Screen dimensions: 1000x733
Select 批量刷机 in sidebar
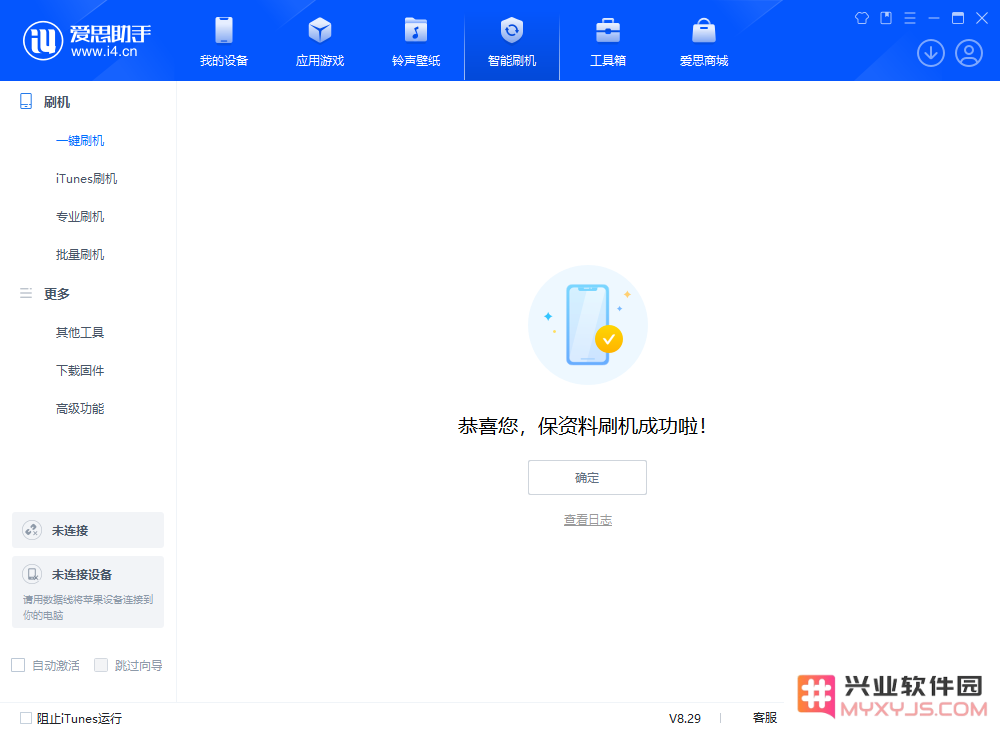pos(80,255)
